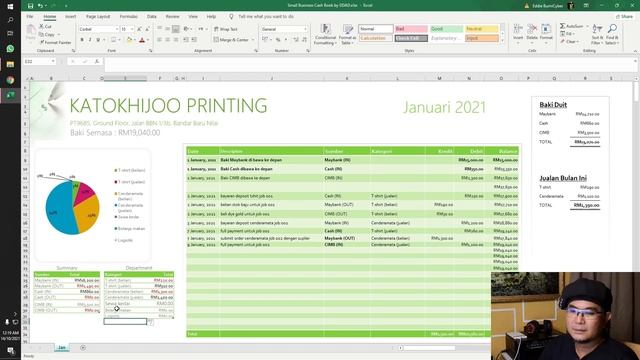Apply the Bad cell style
The width and height of the screenshot is (640, 360).
pyautogui.click(x=411, y=29)
